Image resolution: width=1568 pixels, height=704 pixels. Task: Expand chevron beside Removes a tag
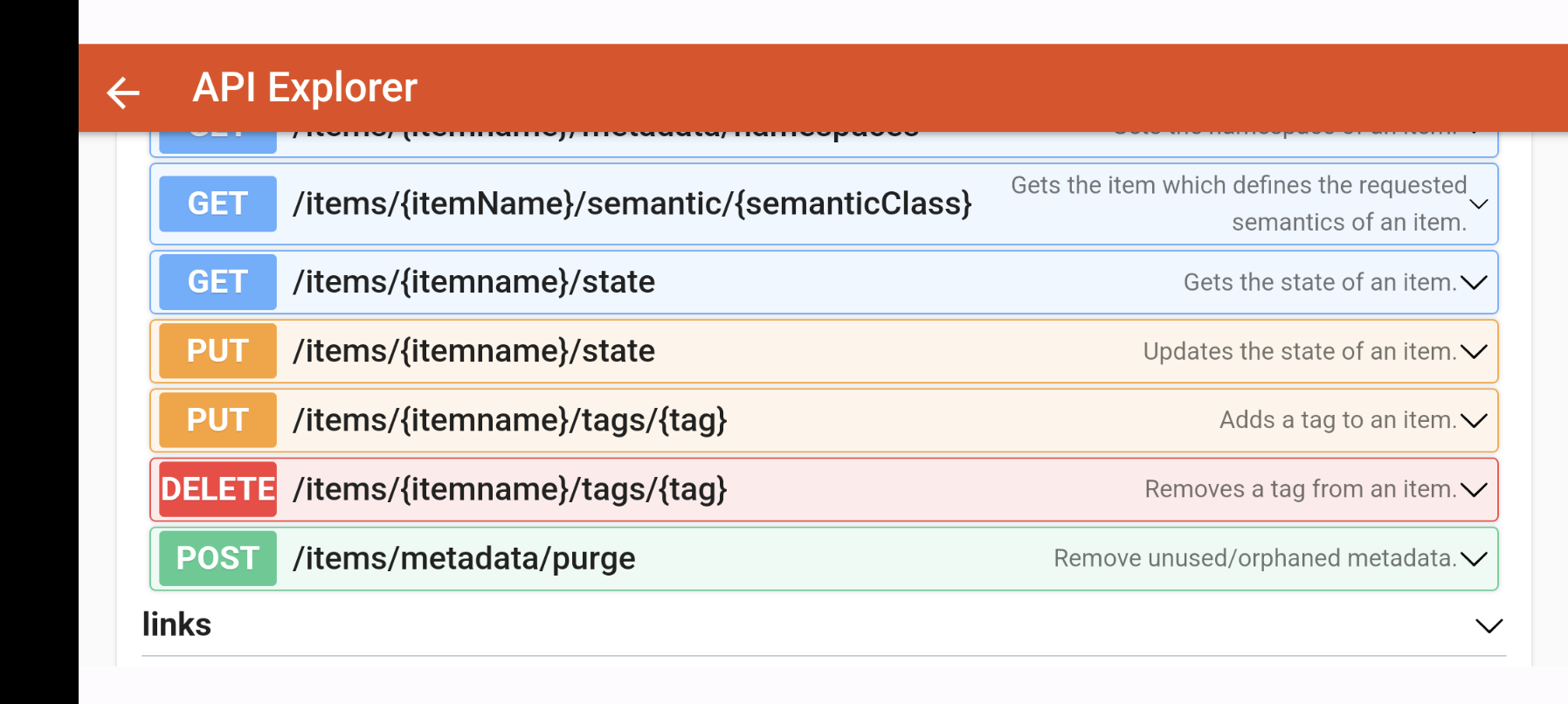click(x=1474, y=489)
